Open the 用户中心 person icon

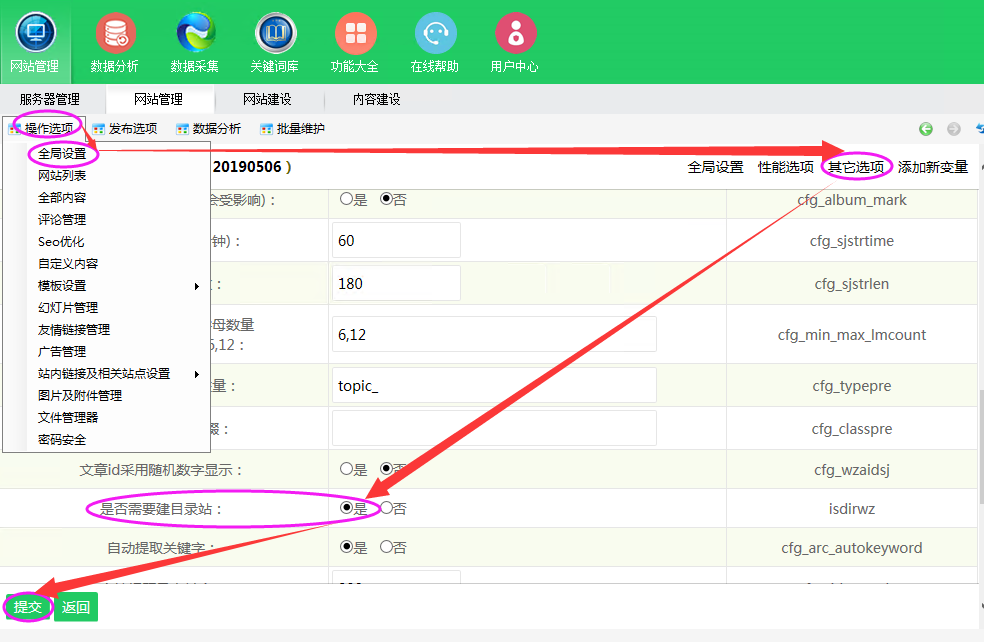click(516, 33)
